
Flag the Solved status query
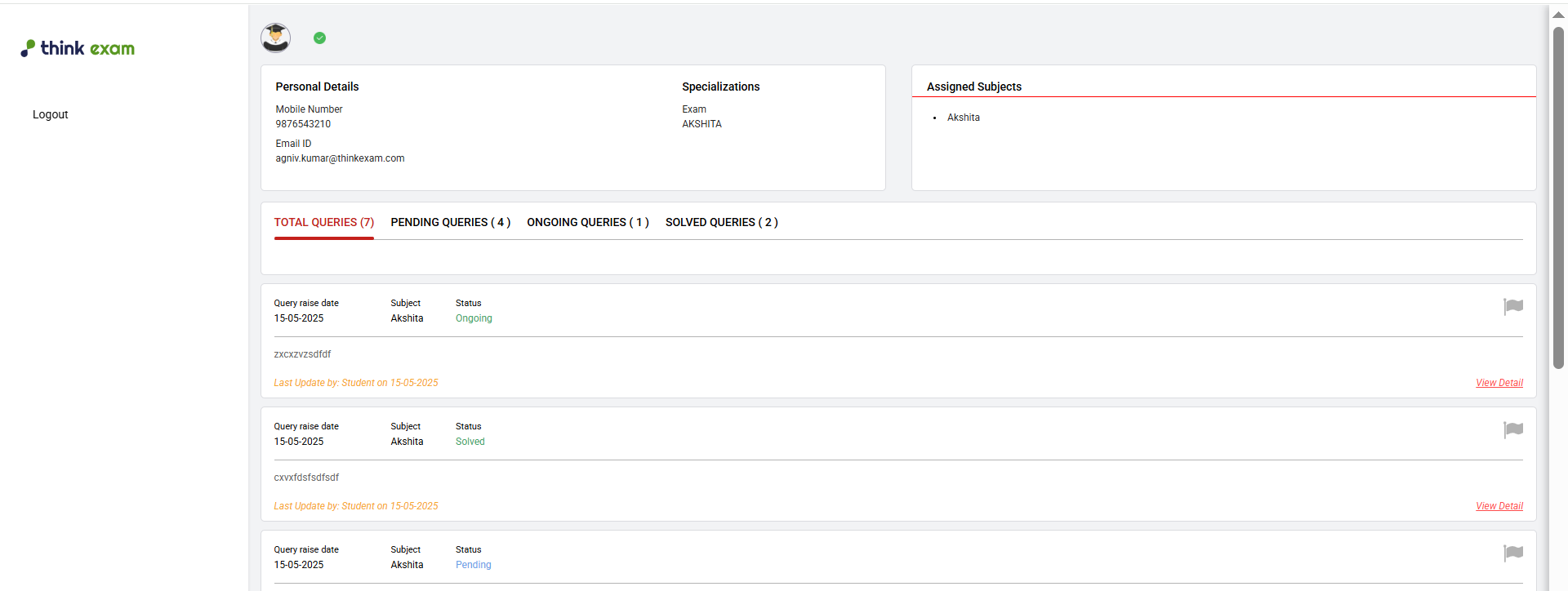[x=1512, y=429]
